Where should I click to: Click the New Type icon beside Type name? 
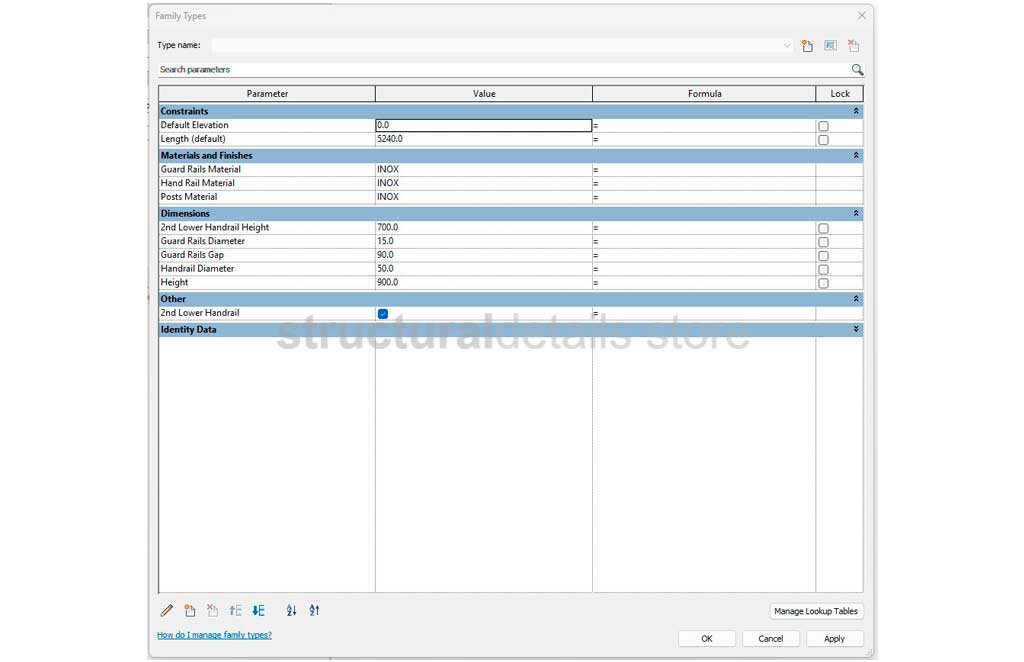click(x=807, y=46)
